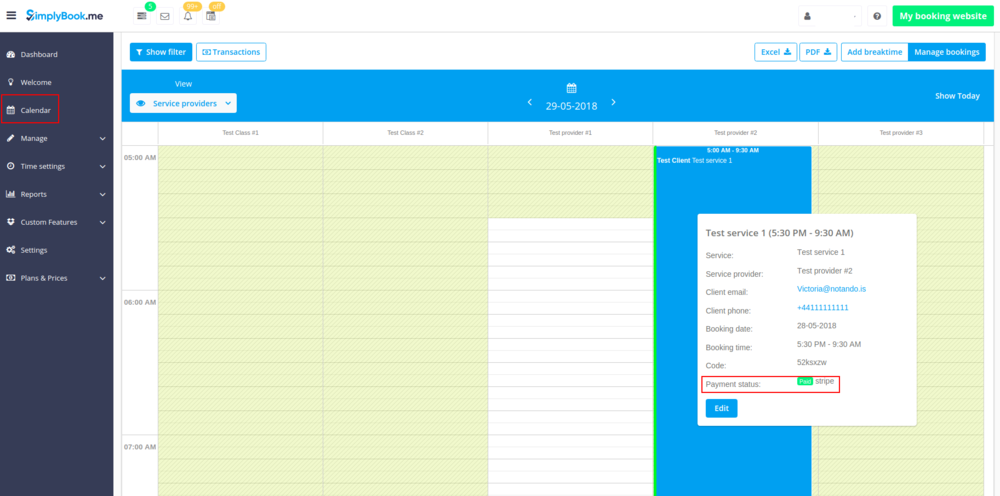1000x496 pixels.
Task: Open the envelope messages icon
Action: (165, 17)
